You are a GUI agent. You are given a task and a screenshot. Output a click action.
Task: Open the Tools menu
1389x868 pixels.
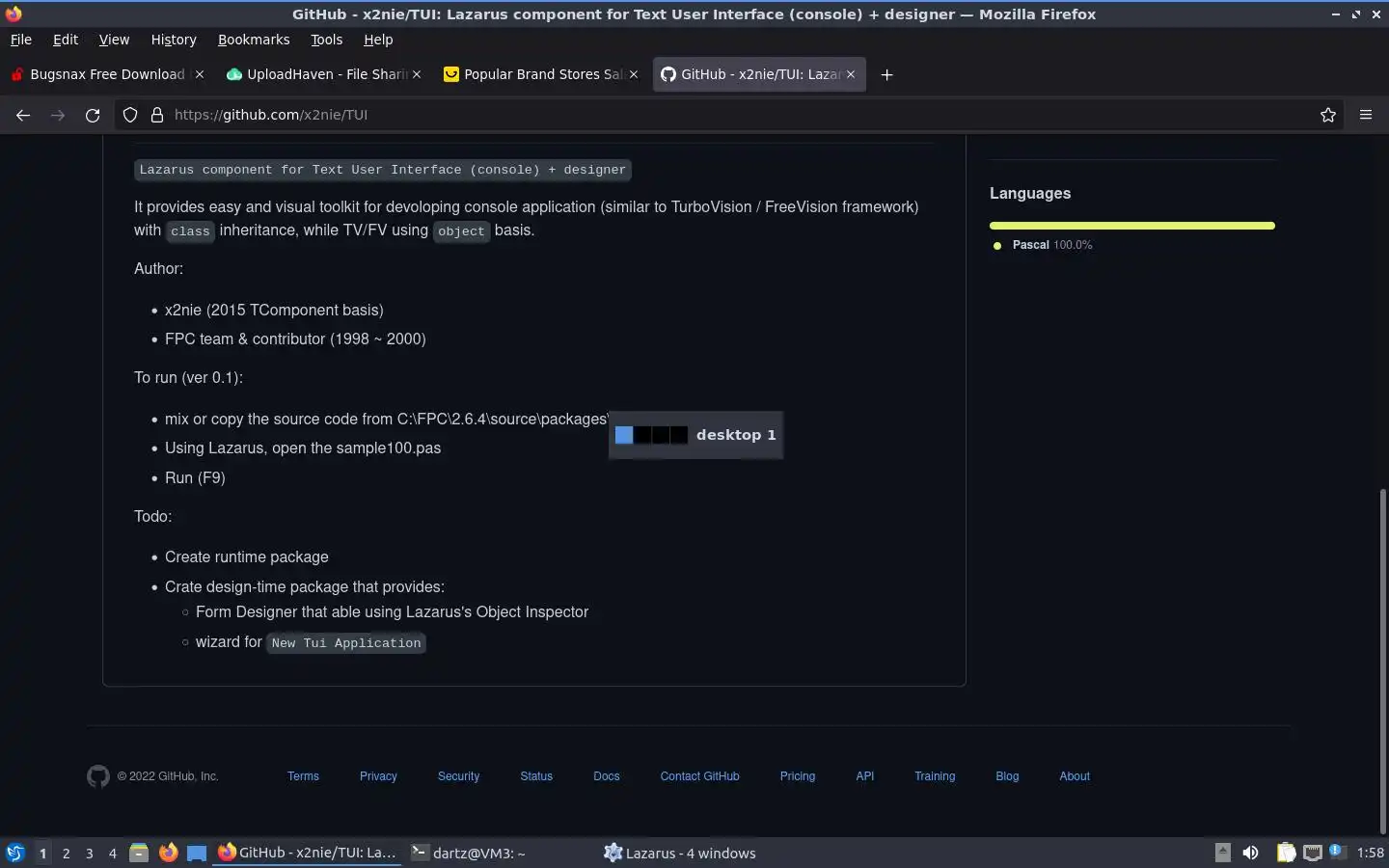click(326, 40)
